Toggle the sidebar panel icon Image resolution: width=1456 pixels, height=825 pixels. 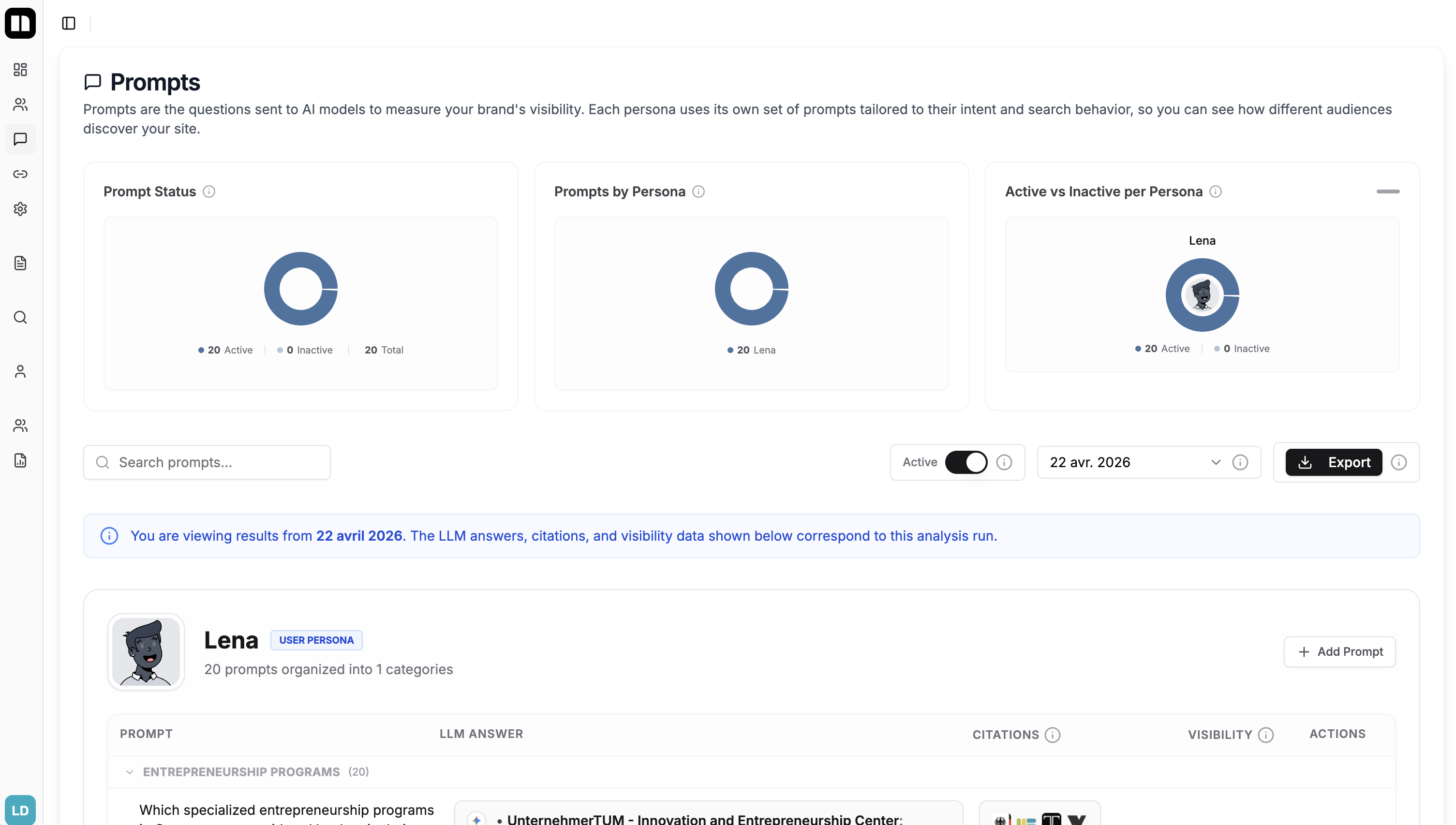pyautogui.click(x=69, y=23)
